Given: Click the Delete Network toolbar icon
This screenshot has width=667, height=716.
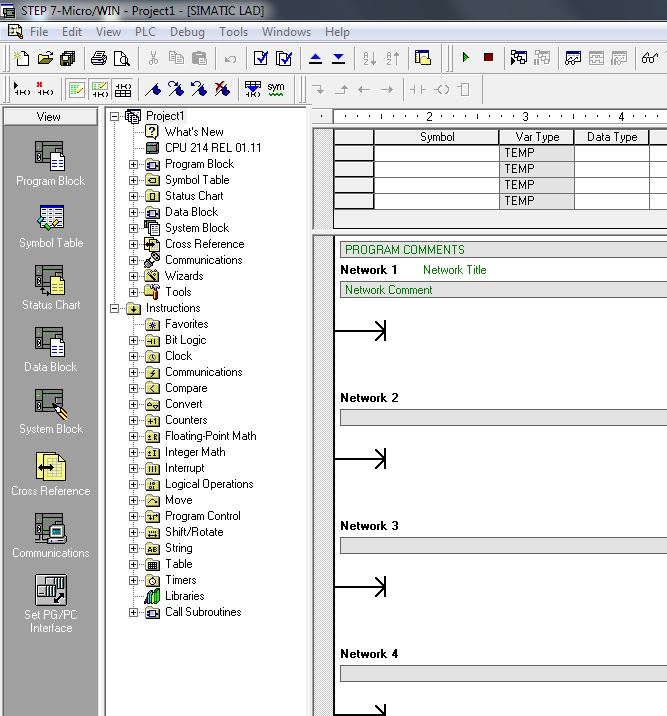Looking at the screenshot, I should [x=45, y=89].
